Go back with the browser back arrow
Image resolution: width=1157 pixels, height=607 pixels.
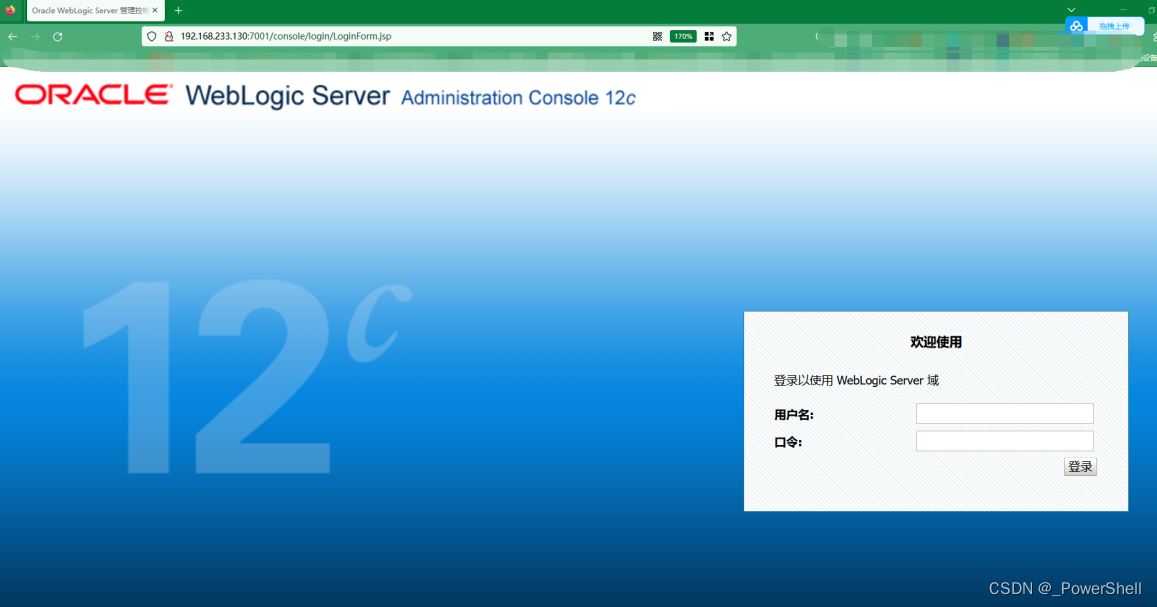pos(13,36)
